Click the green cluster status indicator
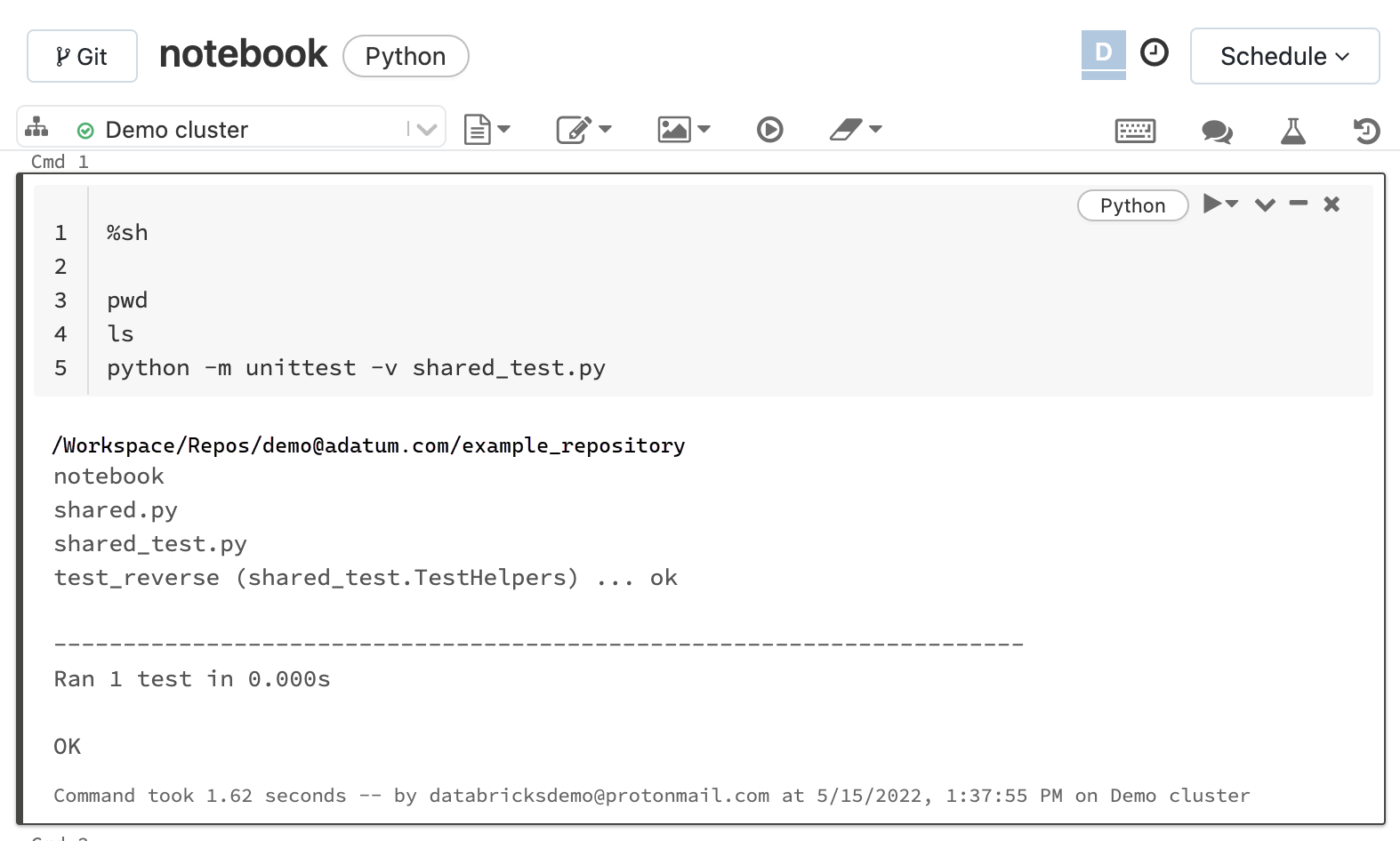The height and width of the screenshot is (841, 1400). click(85, 131)
